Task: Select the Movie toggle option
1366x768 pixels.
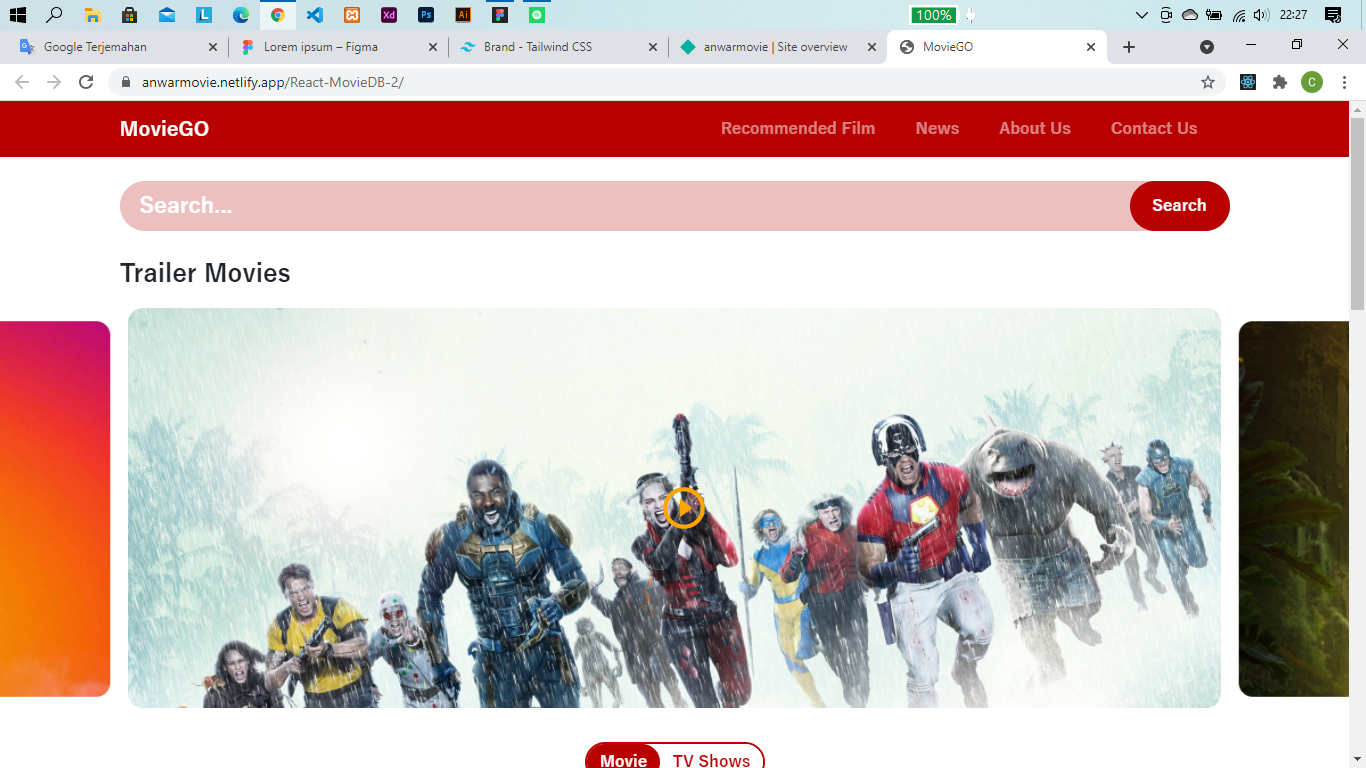Action: click(x=623, y=760)
